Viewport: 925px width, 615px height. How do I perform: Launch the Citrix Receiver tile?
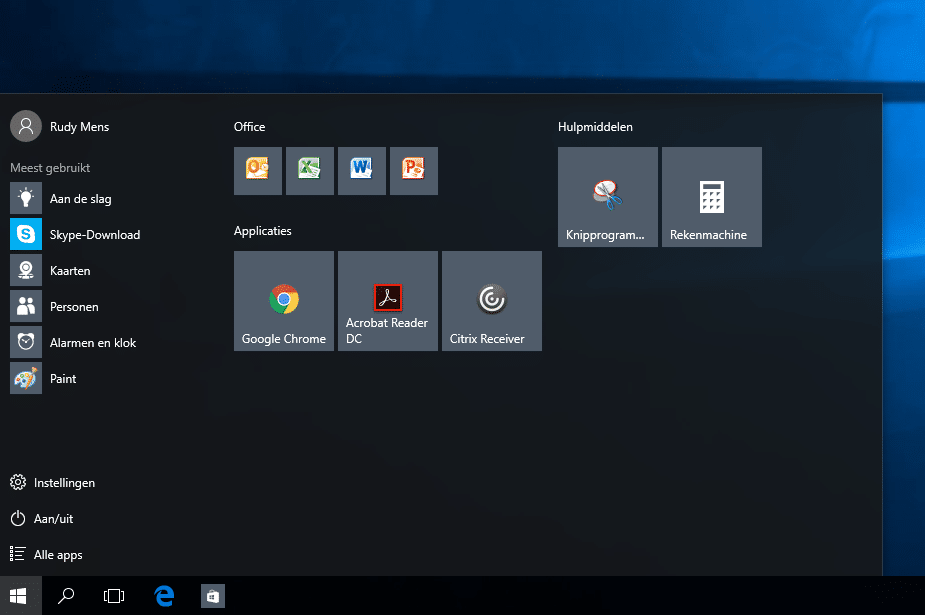pyautogui.click(x=491, y=301)
